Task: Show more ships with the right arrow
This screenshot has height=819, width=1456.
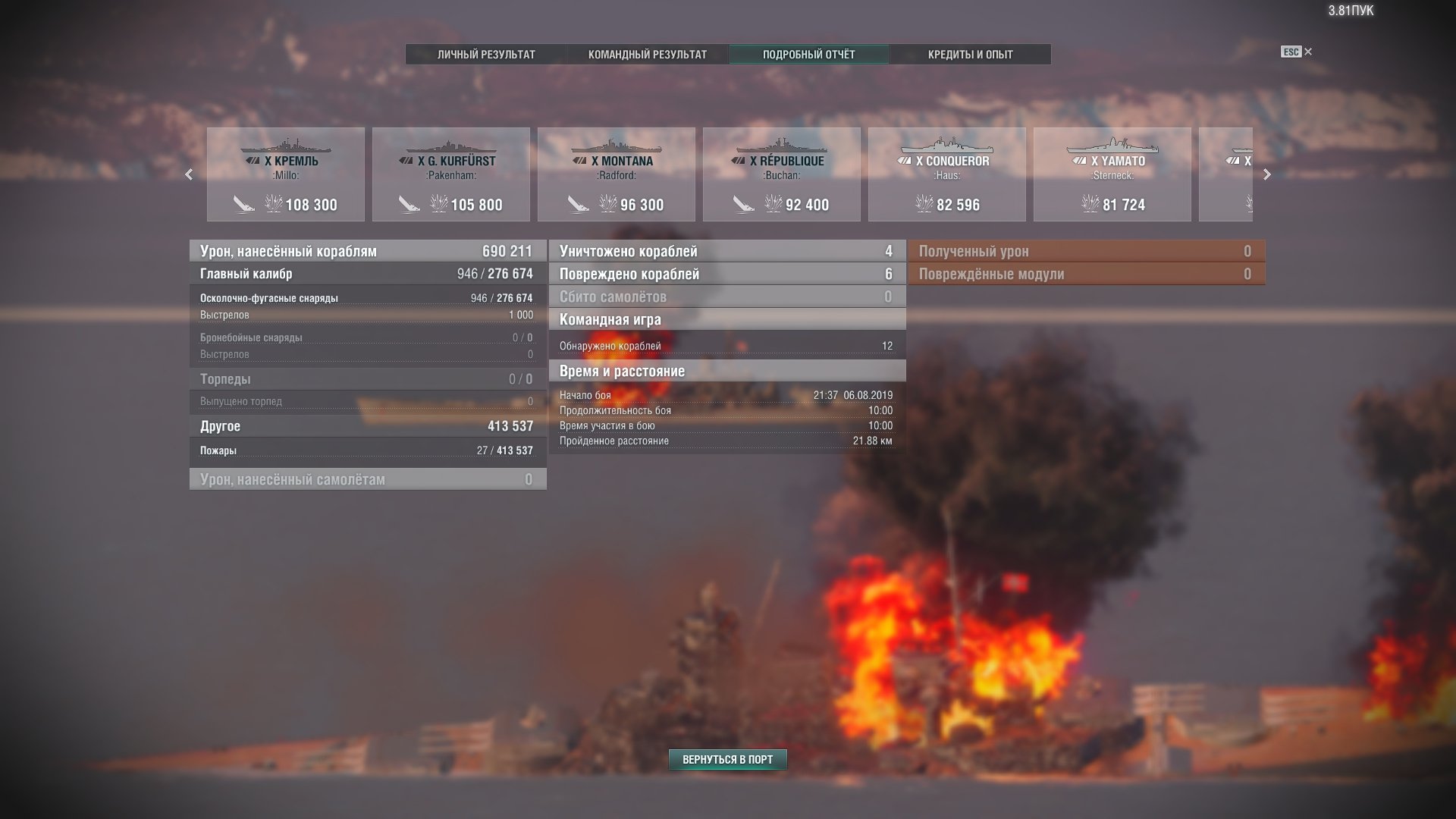Action: (x=1266, y=174)
